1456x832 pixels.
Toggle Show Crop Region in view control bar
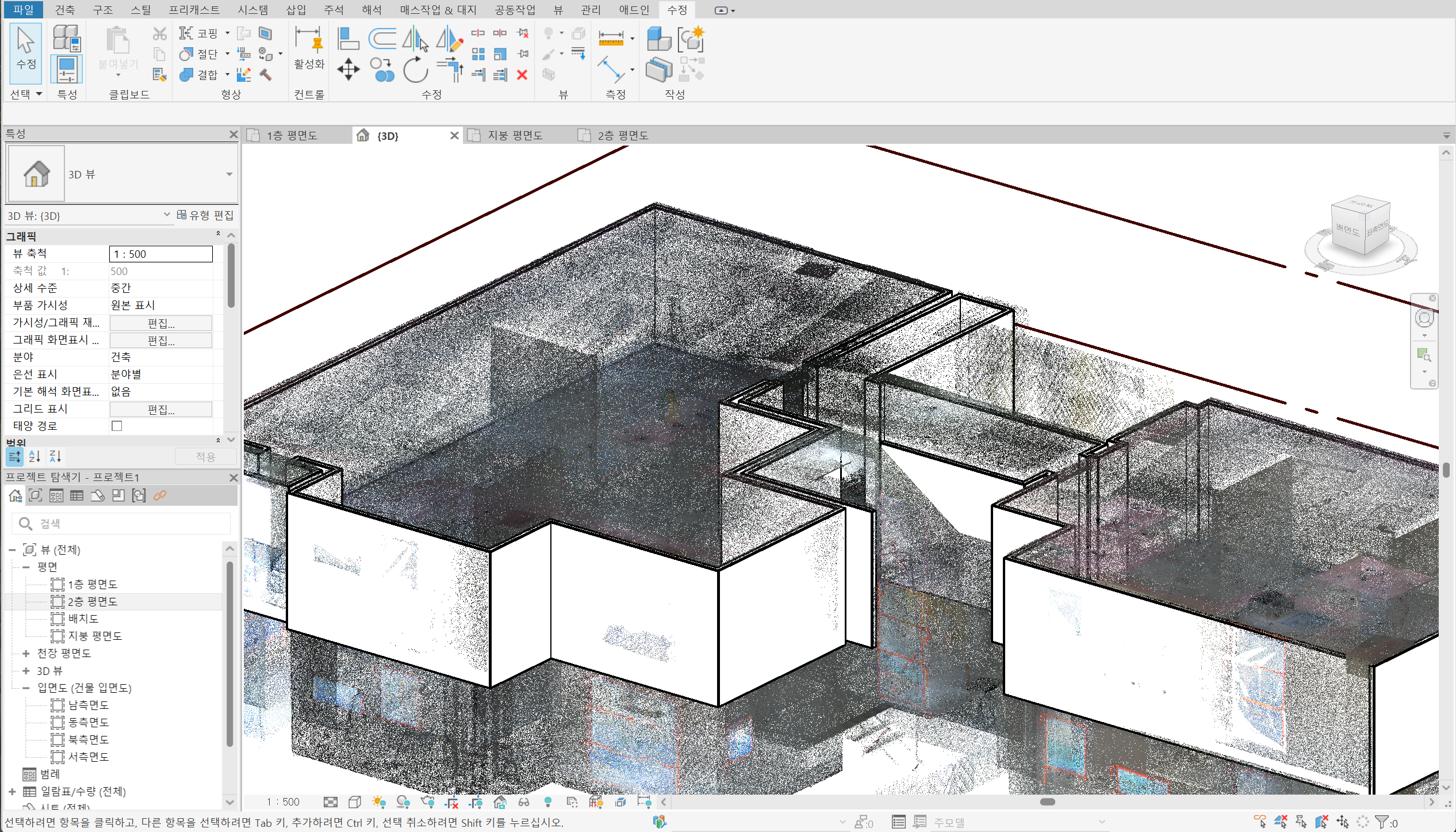[x=476, y=802]
